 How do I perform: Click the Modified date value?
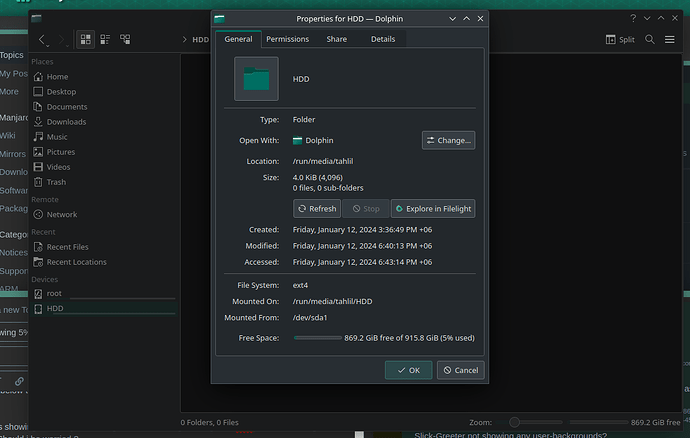pos(362,246)
